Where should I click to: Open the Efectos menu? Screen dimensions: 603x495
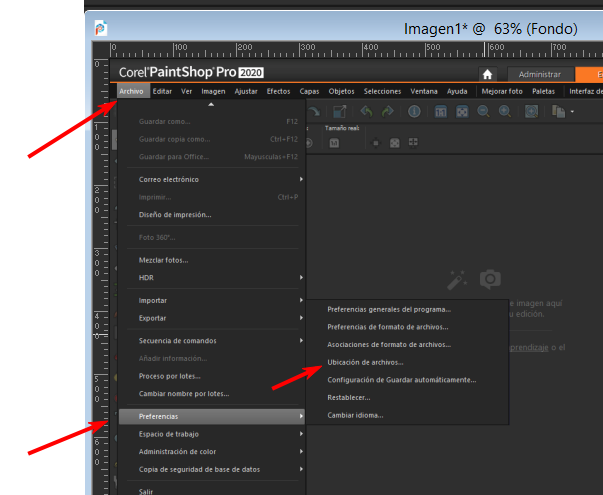point(278,91)
